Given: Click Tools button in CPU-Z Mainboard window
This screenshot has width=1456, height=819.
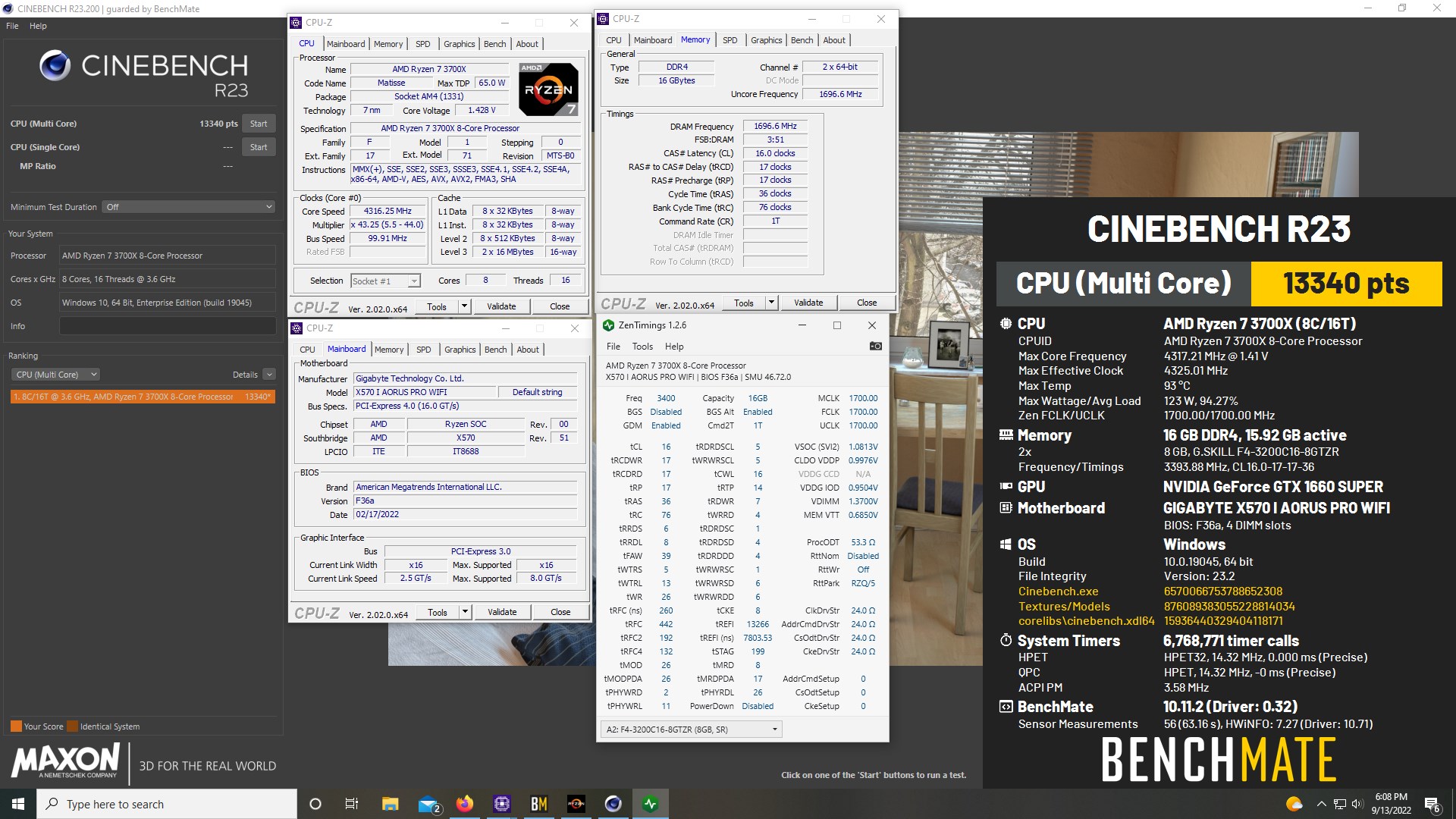Looking at the screenshot, I should [x=438, y=612].
